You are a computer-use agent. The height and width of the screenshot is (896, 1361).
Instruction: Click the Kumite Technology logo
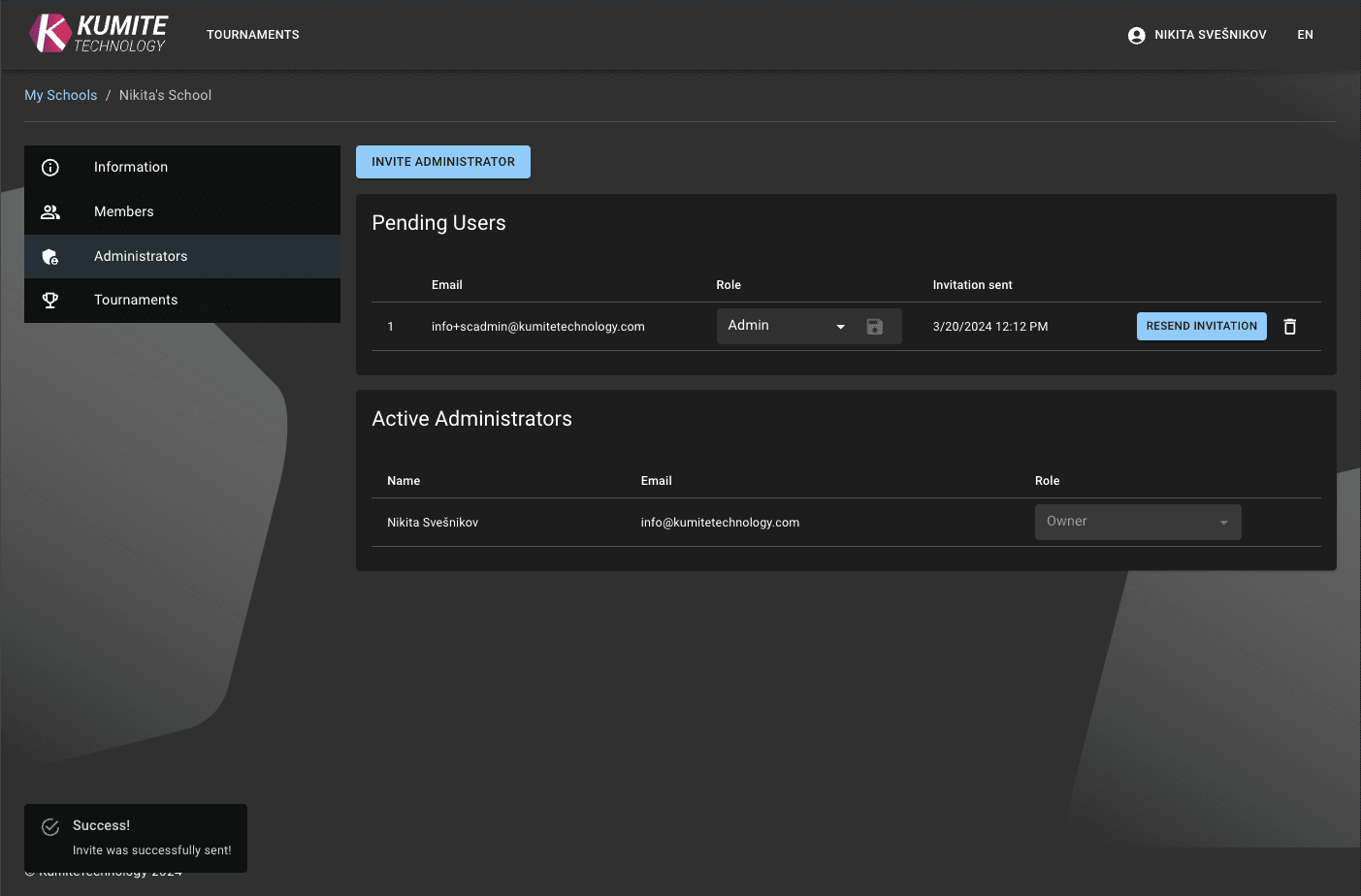(x=98, y=34)
